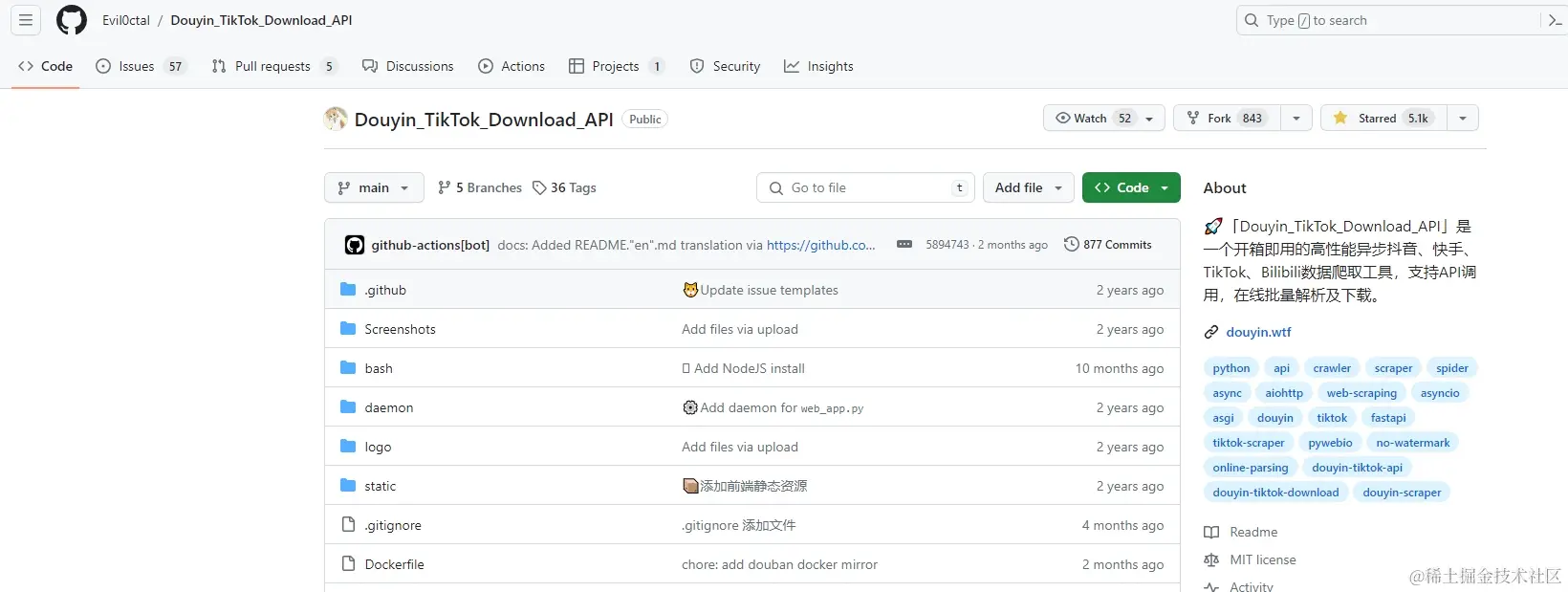Click the repository owner avatar
Screen dimensions: 1568x592
336,119
